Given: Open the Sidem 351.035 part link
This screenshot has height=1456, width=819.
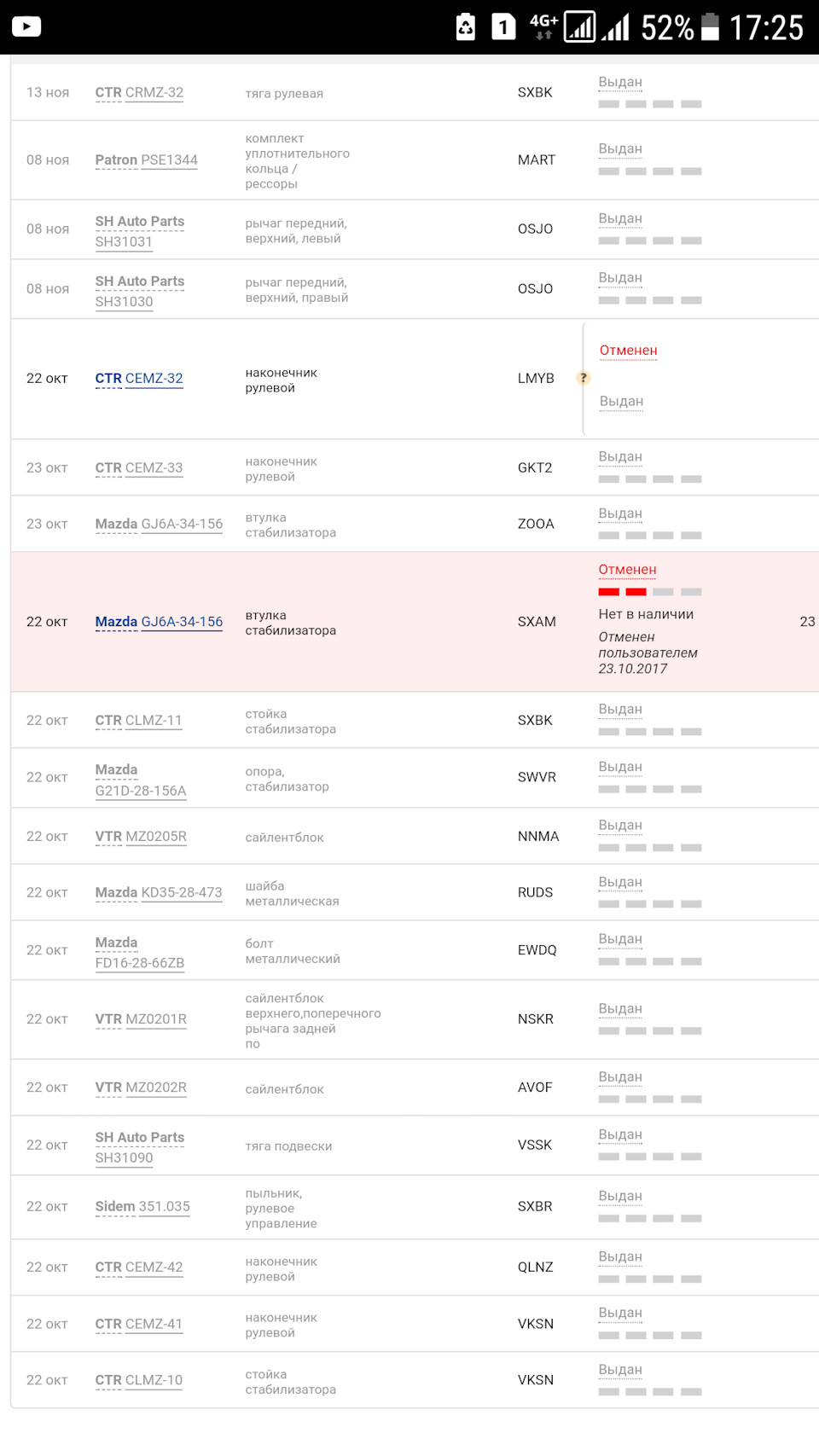Looking at the screenshot, I should [x=142, y=1207].
